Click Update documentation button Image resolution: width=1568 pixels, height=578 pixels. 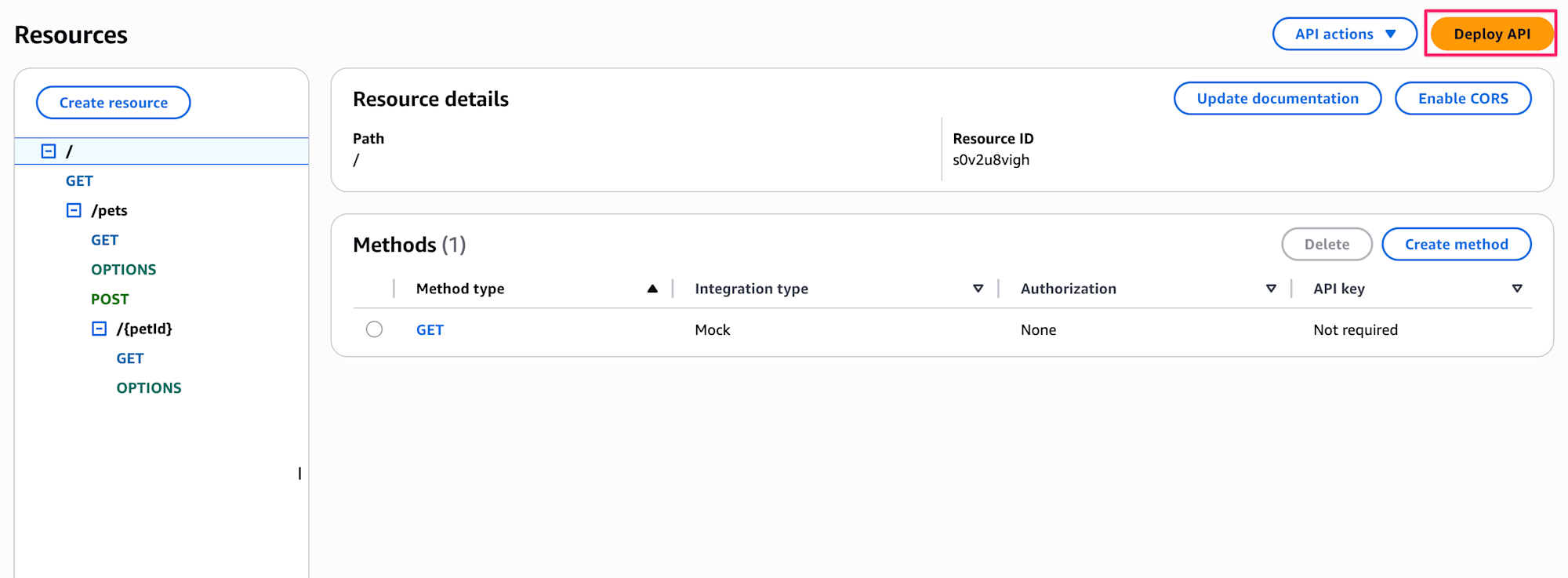[x=1277, y=99]
